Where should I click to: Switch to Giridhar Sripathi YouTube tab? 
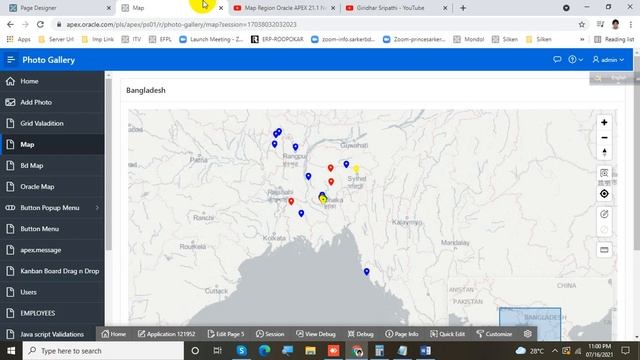tap(396, 8)
